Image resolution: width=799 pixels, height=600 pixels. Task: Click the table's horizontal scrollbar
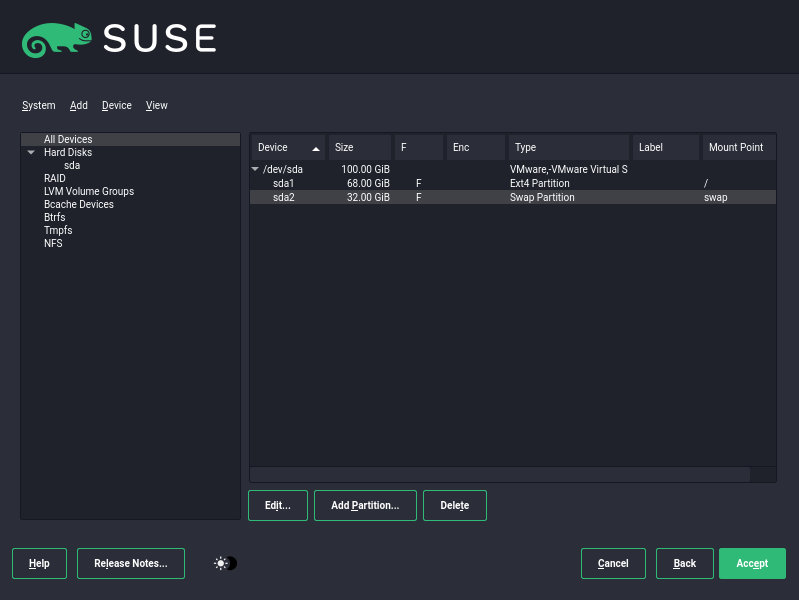pos(500,474)
